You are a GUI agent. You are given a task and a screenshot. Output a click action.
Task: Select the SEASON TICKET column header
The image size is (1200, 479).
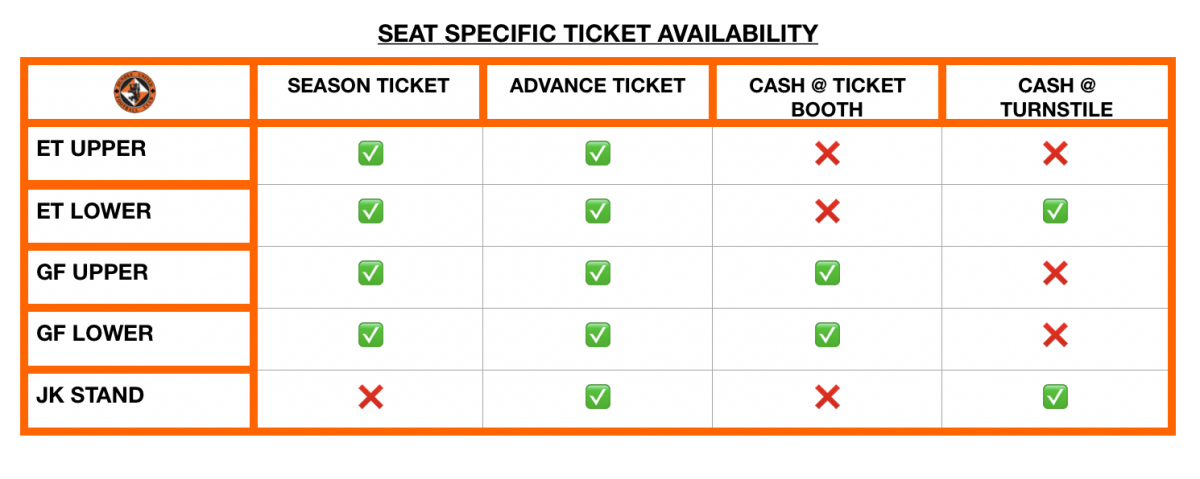click(x=368, y=86)
